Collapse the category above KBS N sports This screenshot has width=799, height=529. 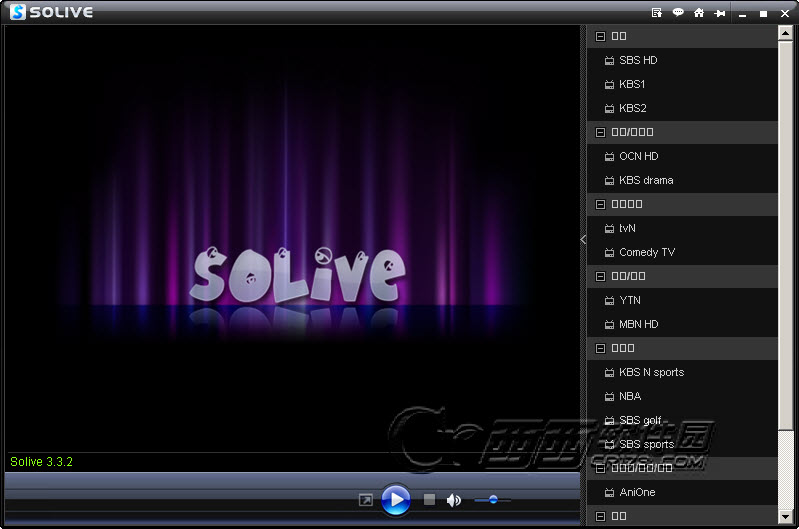tap(600, 348)
